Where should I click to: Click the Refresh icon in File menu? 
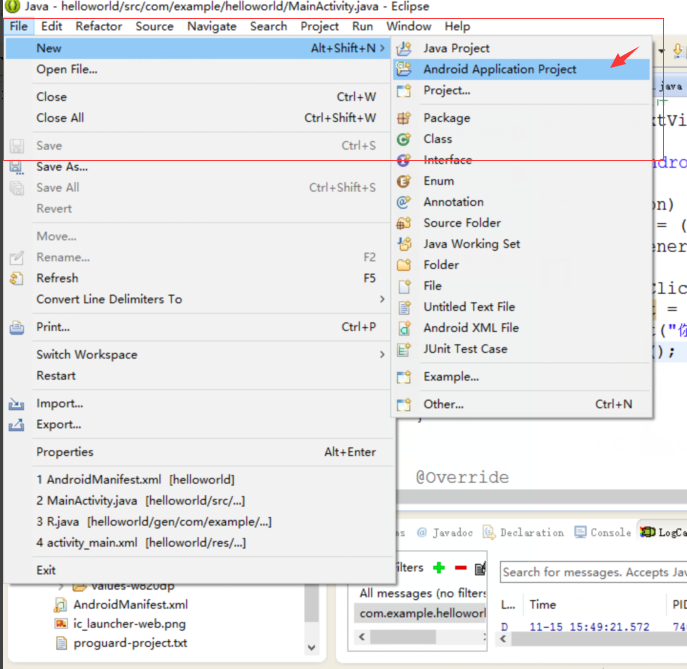pyautogui.click(x=17, y=278)
